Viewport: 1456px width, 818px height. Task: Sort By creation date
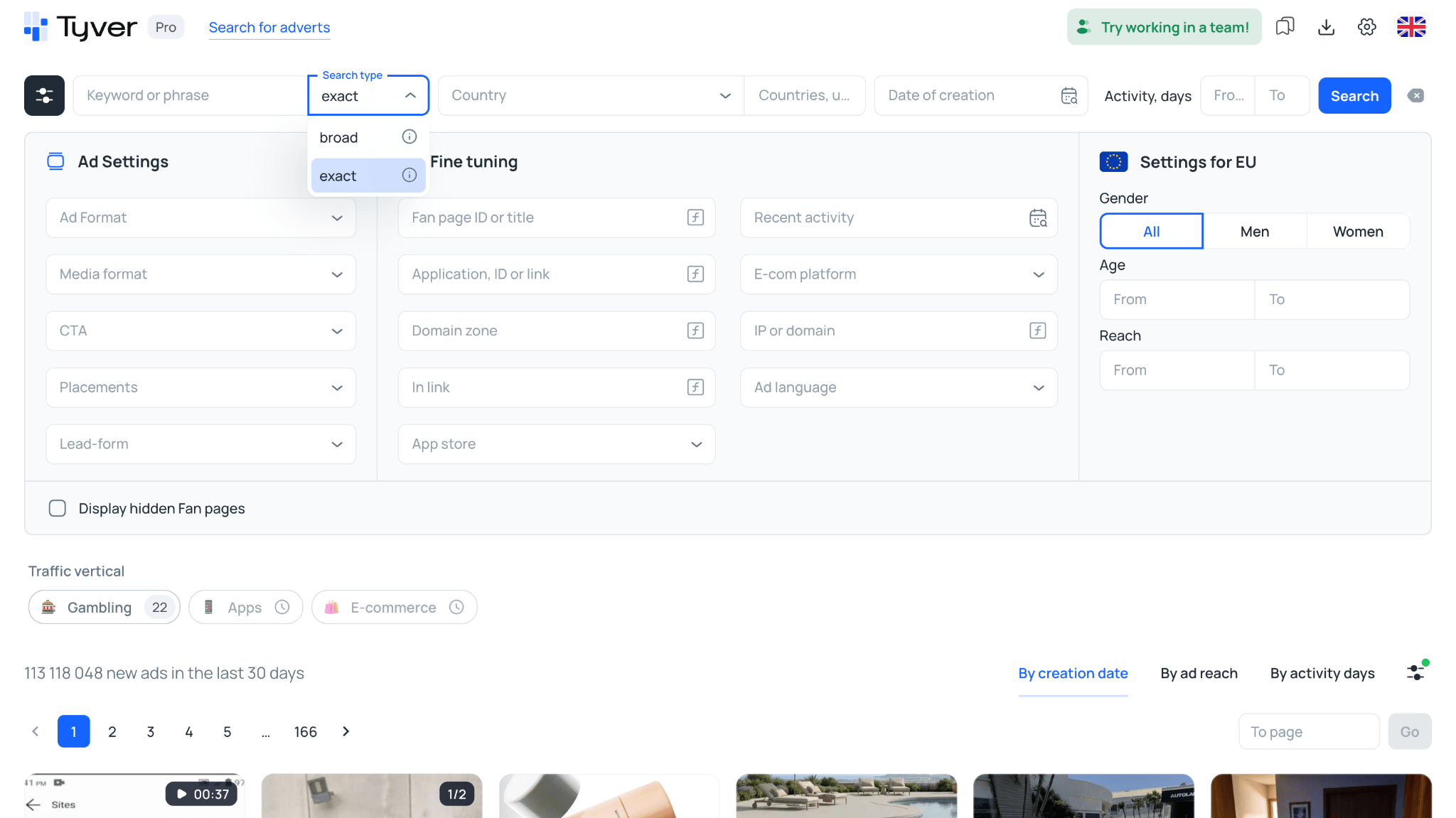point(1073,673)
